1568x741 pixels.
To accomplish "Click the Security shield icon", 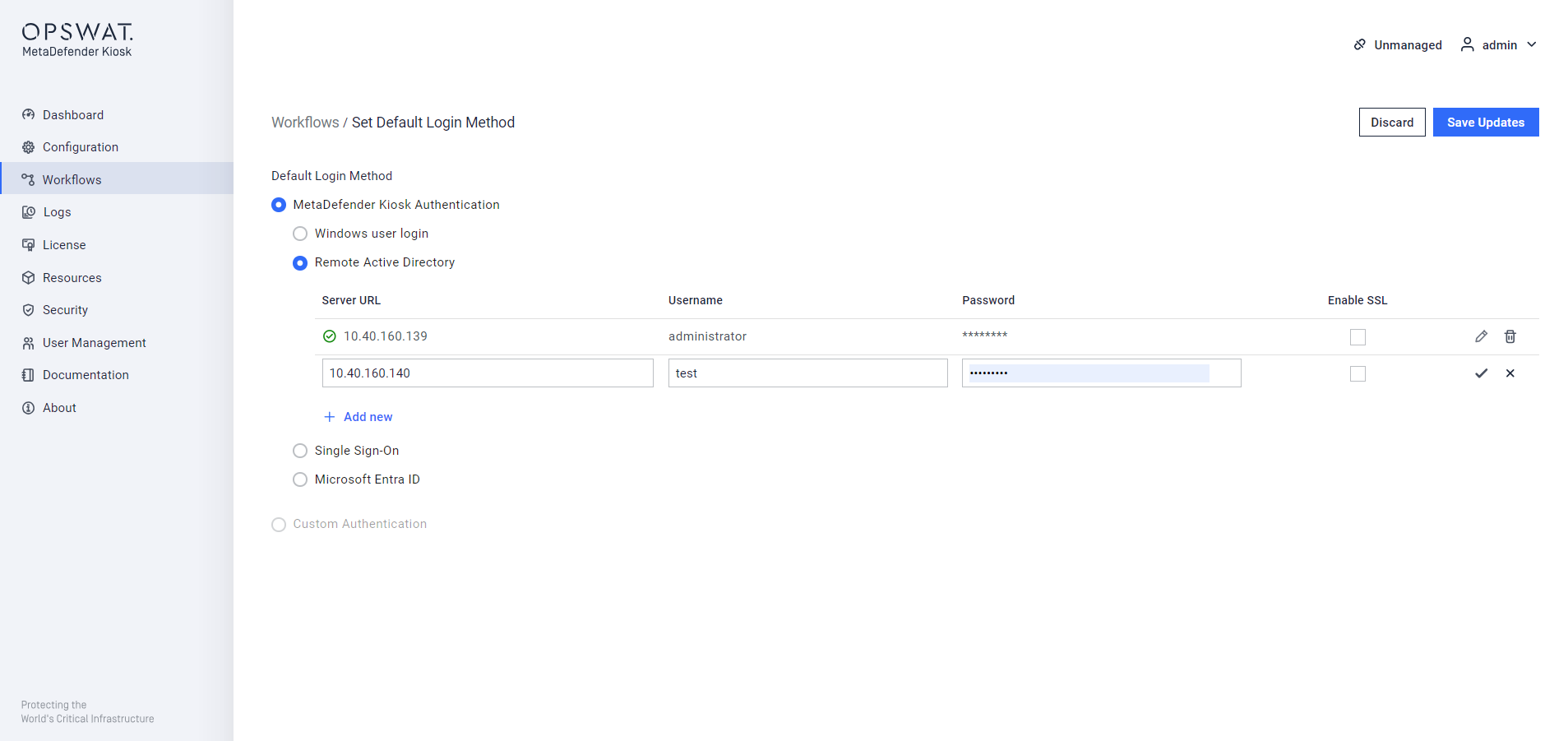I will [x=28, y=310].
